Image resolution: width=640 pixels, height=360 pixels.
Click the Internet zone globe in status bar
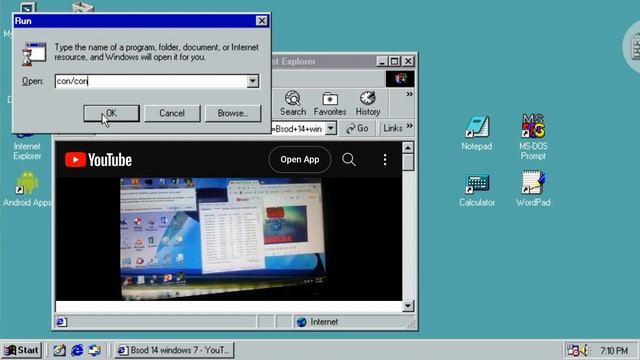click(301, 322)
